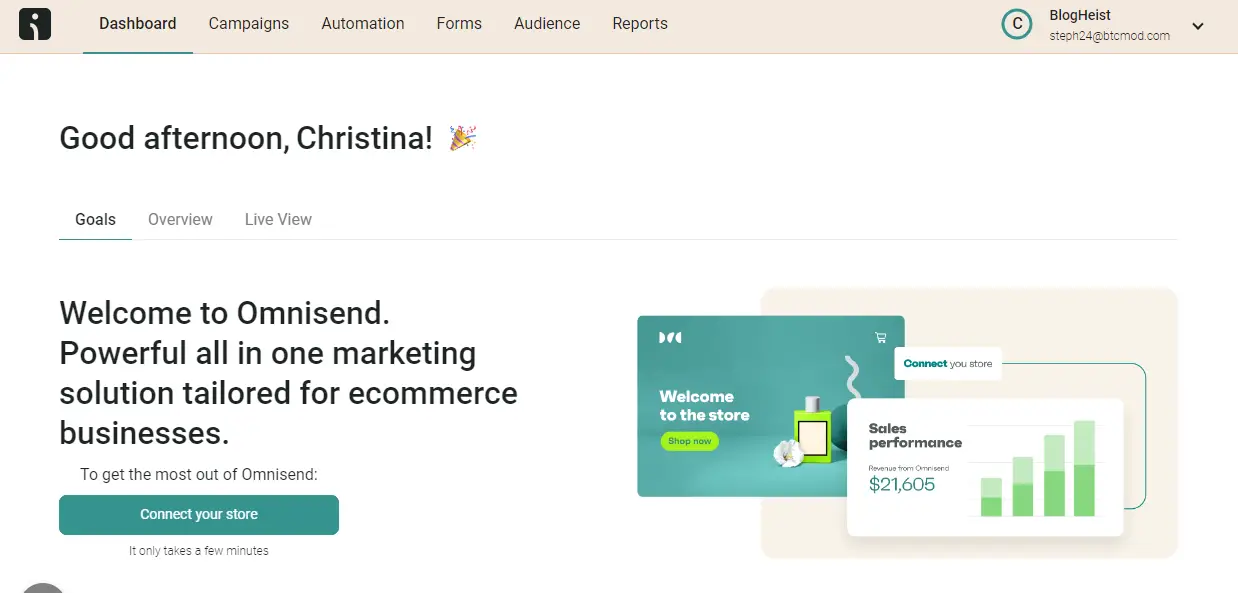Click the Connect you store label
Screen dimensions: 1238x593
pos(948,364)
